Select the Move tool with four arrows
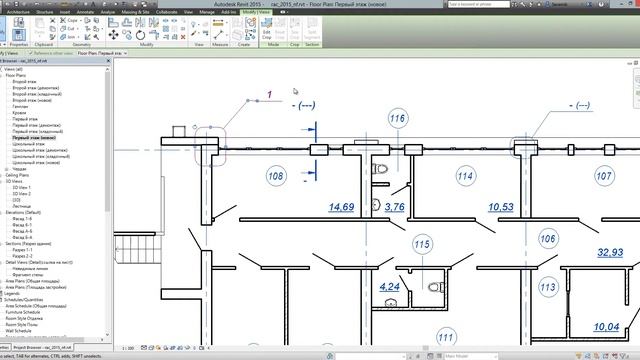 click(113, 35)
